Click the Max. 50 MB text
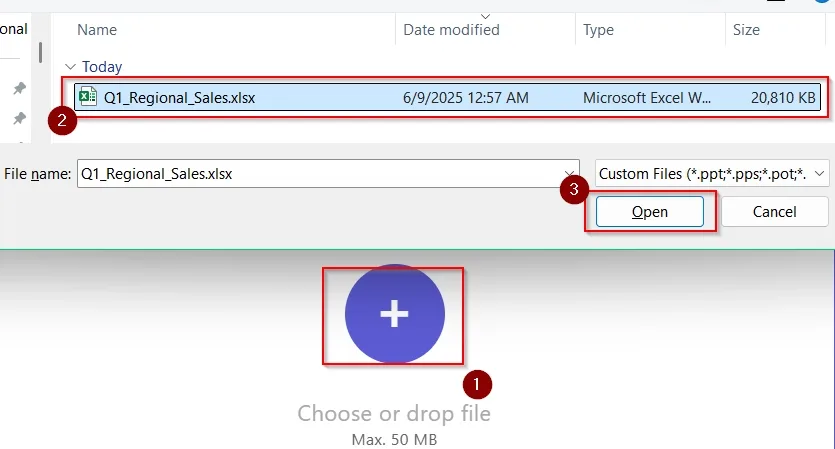Screen dimensions: 835x449 tap(394, 439)
